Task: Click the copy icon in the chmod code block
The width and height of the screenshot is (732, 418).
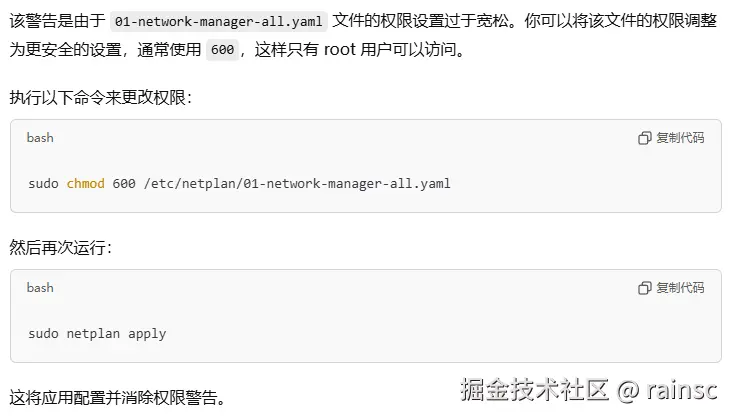Action: click(x=644, y=138)
